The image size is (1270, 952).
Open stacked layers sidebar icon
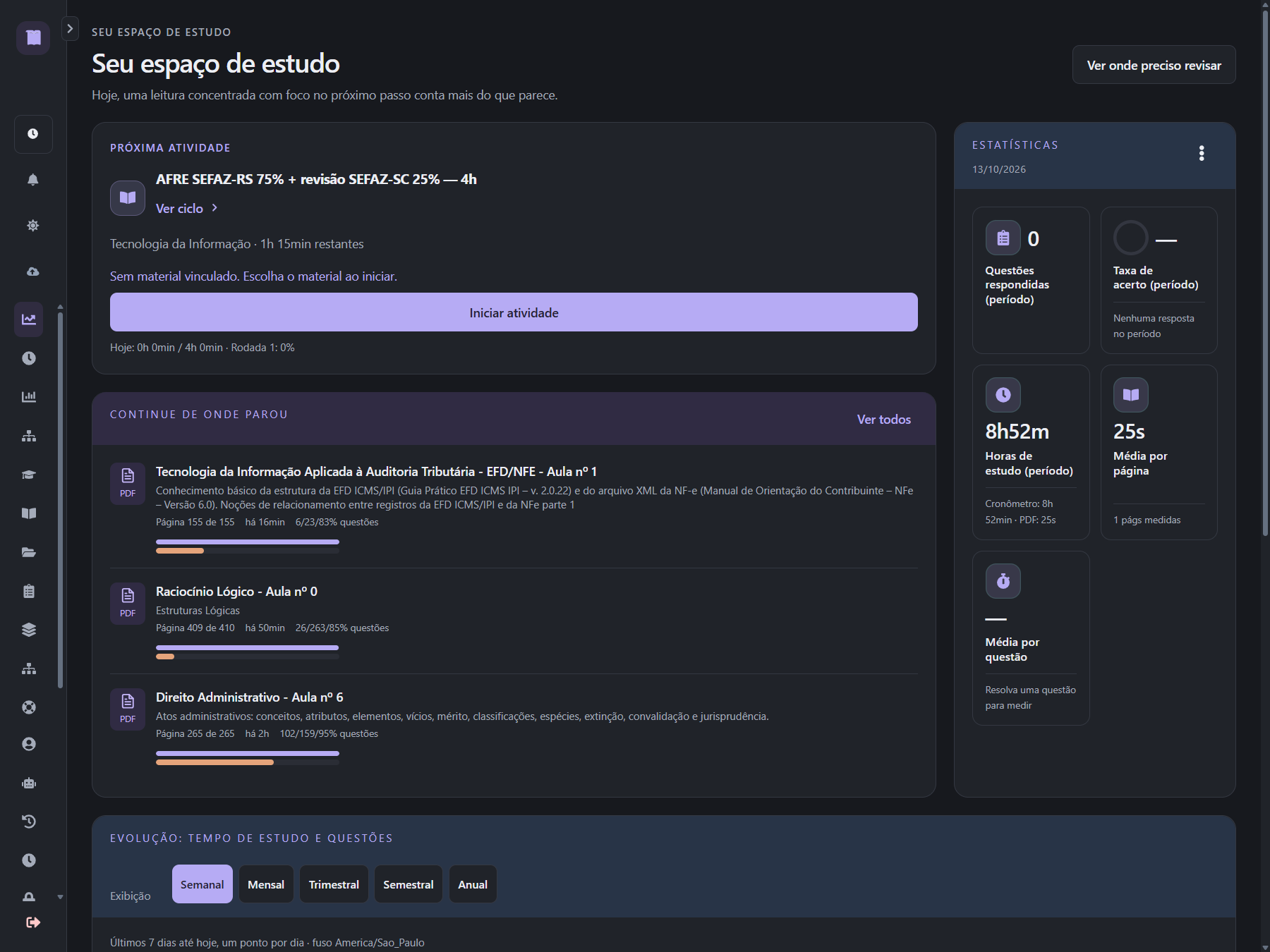point(29,630)
